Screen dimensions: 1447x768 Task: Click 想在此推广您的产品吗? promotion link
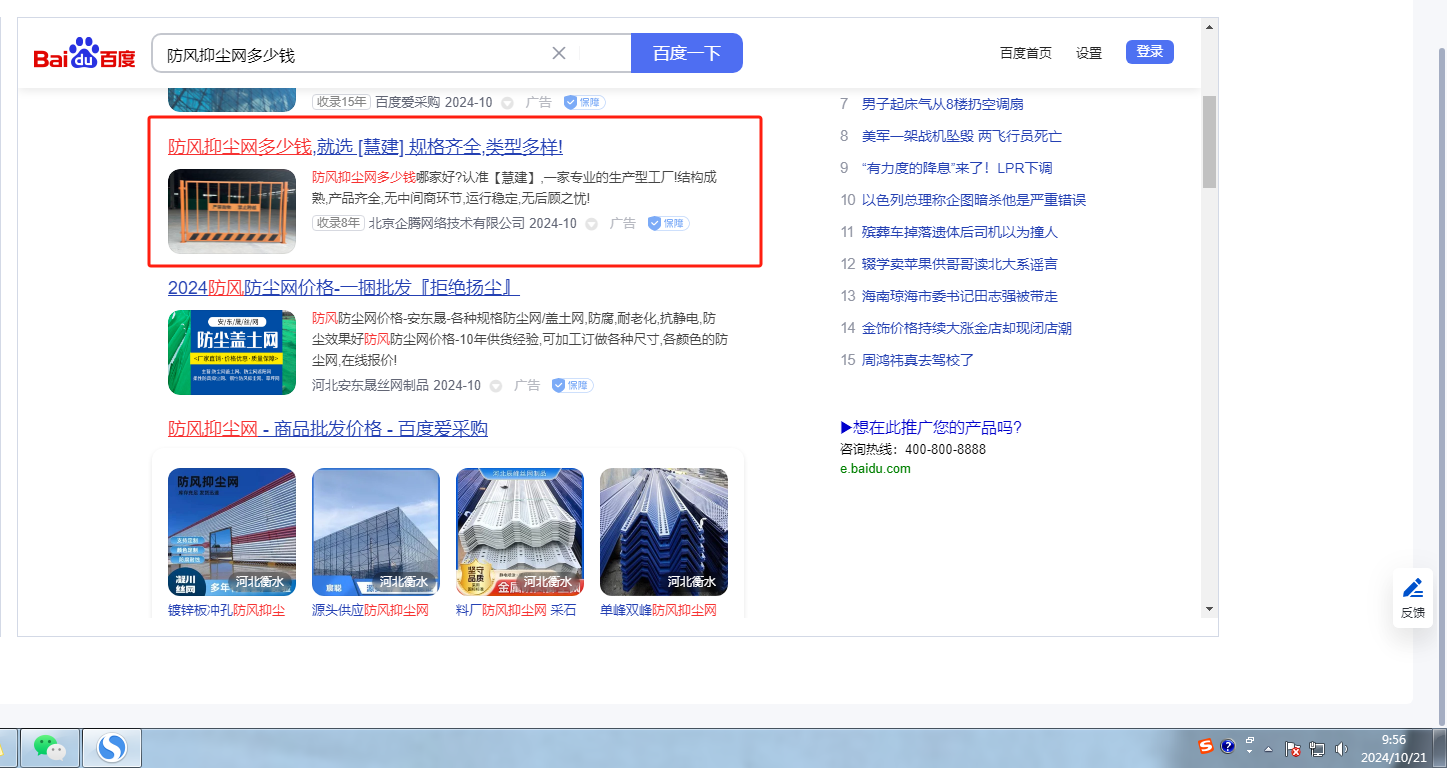(931, 428)
